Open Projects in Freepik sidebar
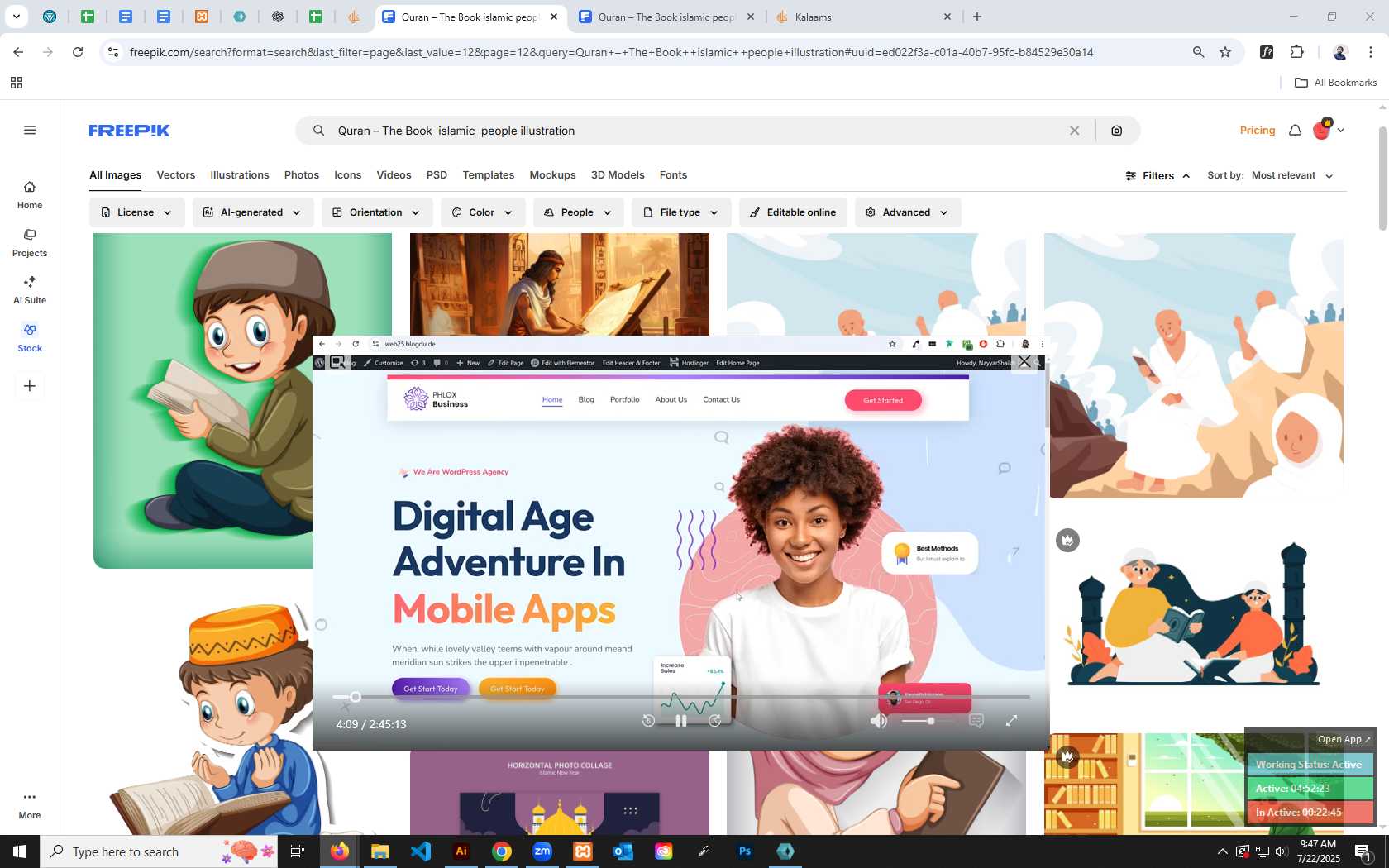 pyautogui.click(x=30, y=243)
